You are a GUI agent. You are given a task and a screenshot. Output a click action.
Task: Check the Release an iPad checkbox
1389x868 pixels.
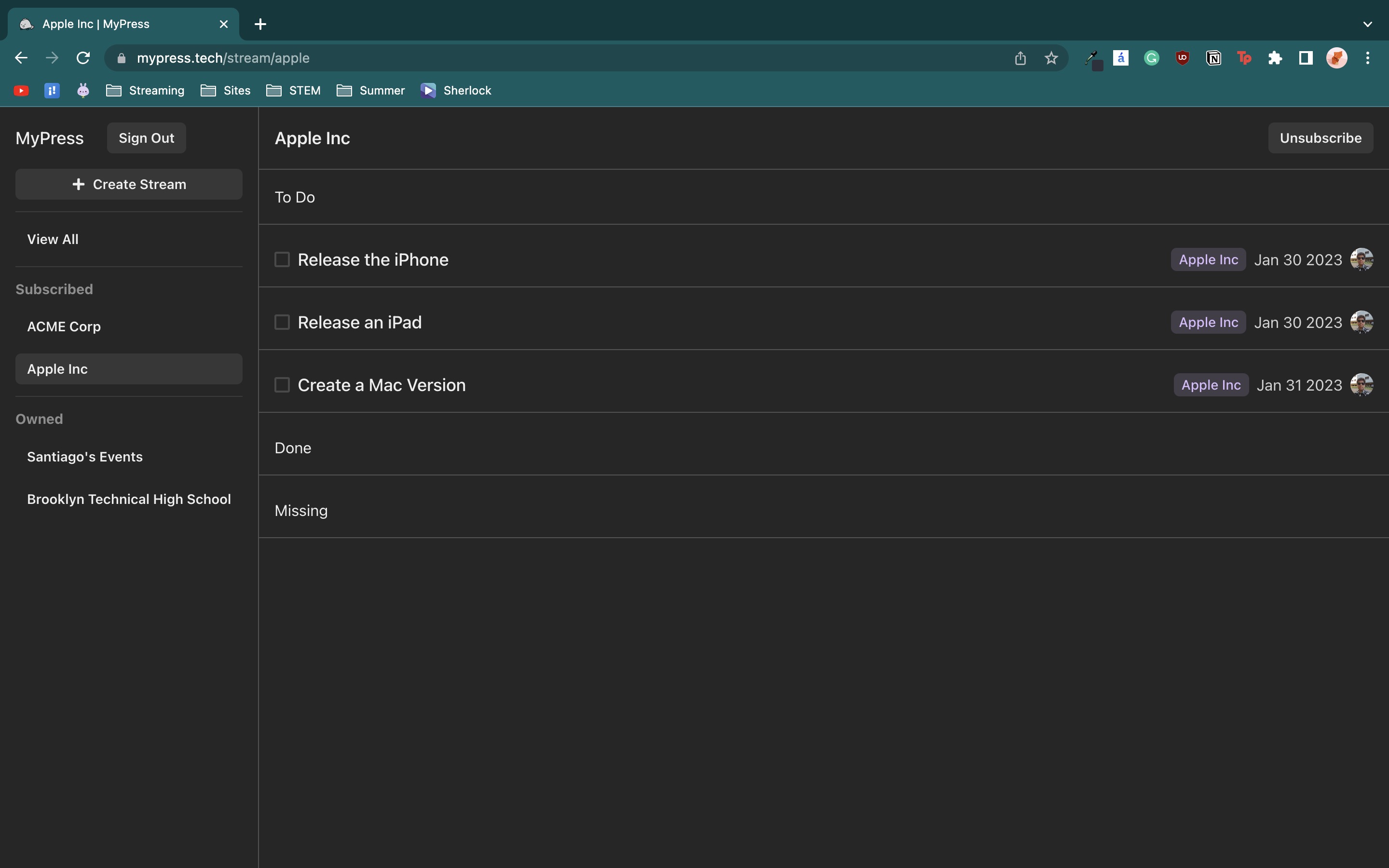(282, 322)
